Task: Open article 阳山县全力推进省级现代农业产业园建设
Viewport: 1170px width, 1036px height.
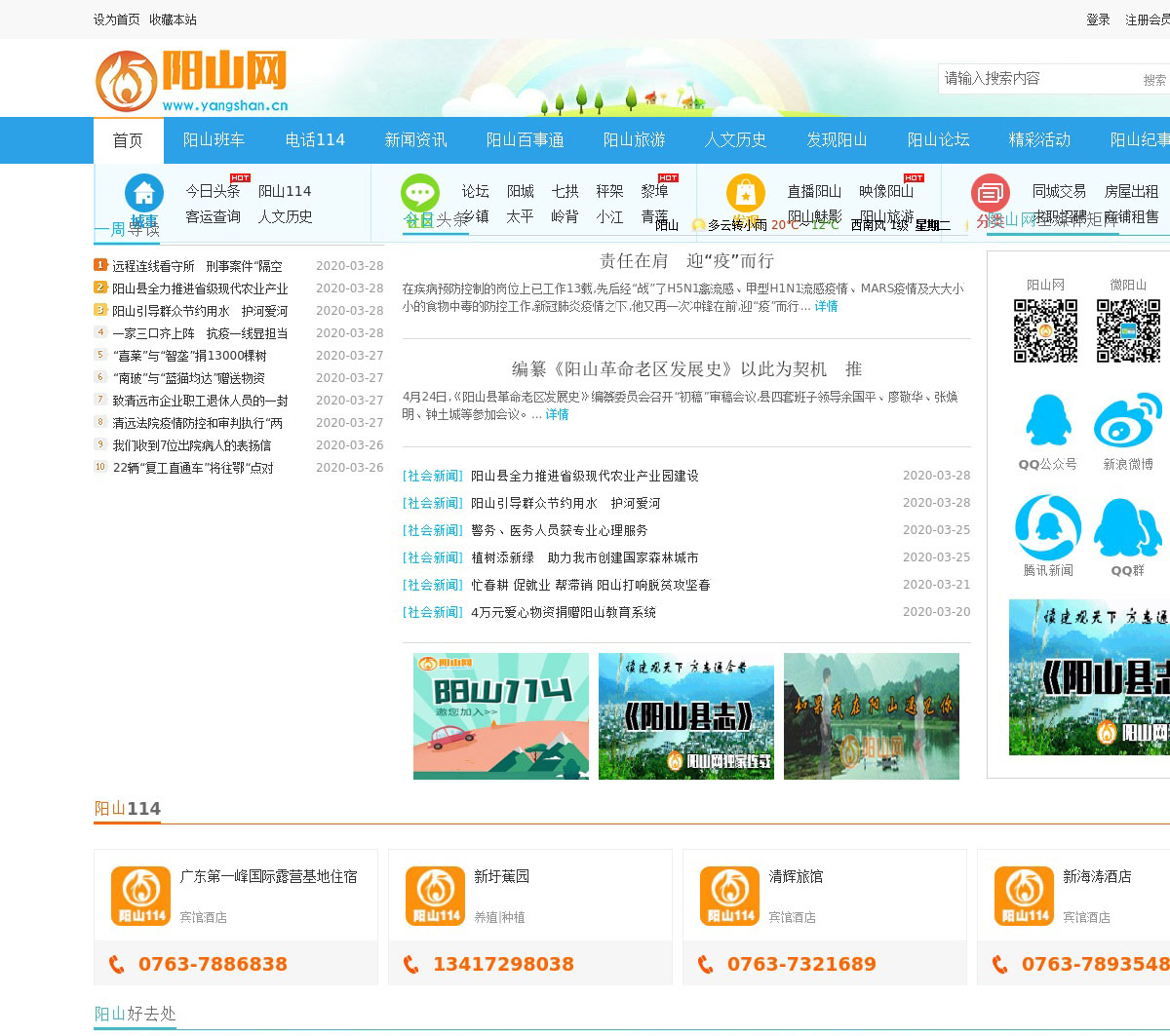Action: 584,476
